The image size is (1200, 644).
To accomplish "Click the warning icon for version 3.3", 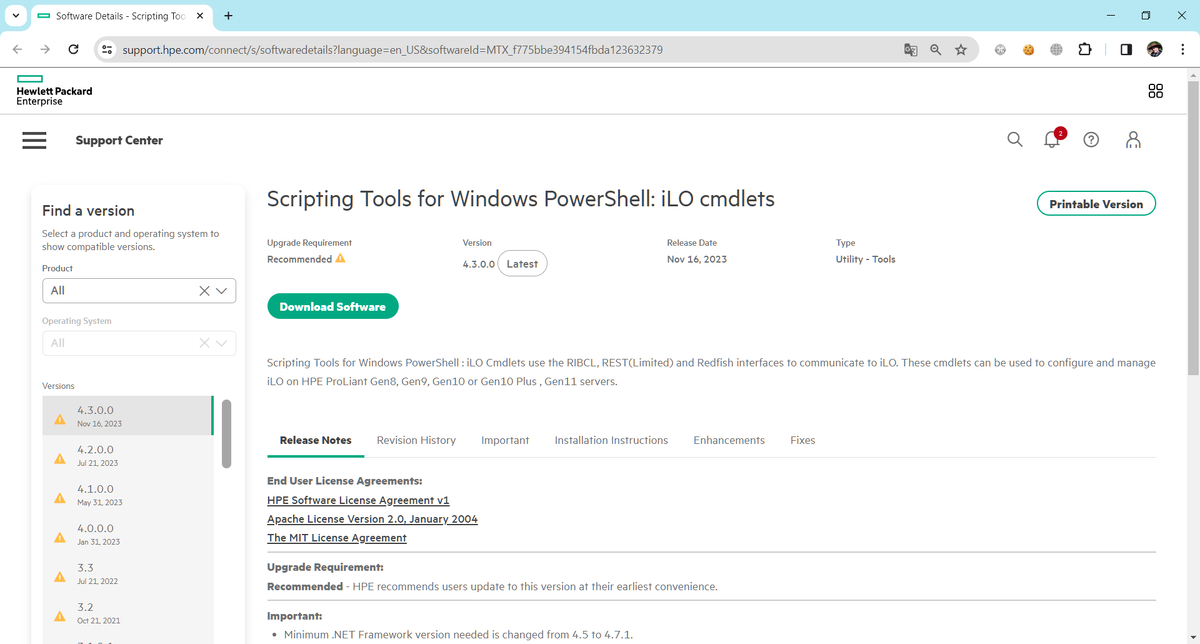I will click(x=60, y=576).
